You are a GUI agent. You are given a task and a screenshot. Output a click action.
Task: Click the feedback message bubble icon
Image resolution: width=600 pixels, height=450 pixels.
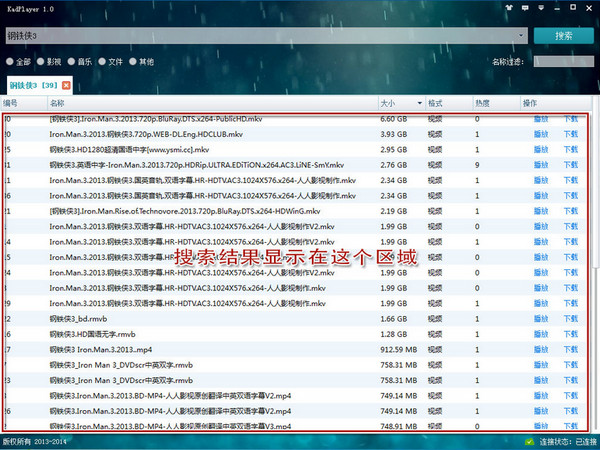coord(526,8)
